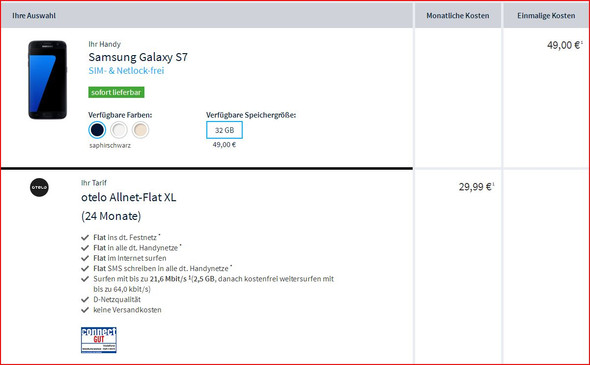
Task: Click checkmark beside Flat im Internet surfen
Action: (x=85, y=258)
